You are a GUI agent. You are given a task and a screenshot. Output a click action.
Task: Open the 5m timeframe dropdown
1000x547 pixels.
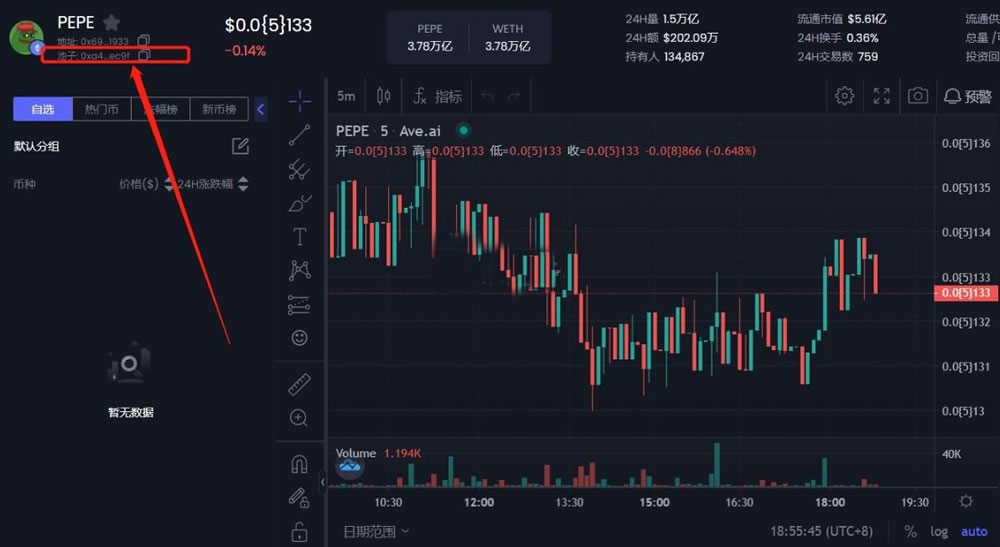pos(346,96)
